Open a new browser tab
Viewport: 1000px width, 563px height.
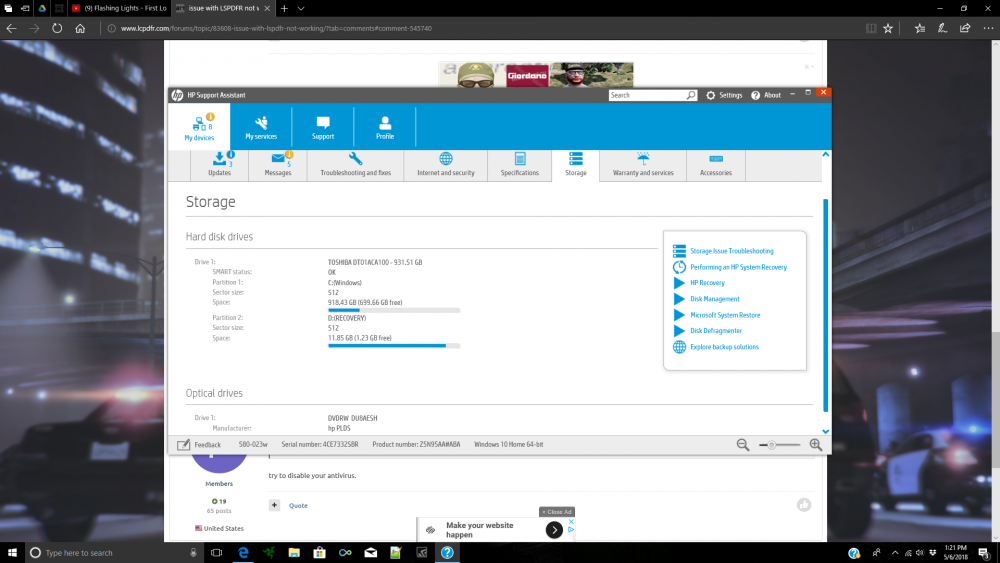(x=284, y=8)
